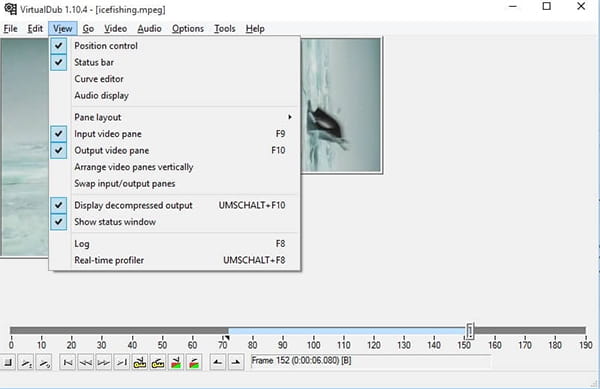This screenshot has height=389, width=600.
Task: Start input playback button
Action: 26,362
